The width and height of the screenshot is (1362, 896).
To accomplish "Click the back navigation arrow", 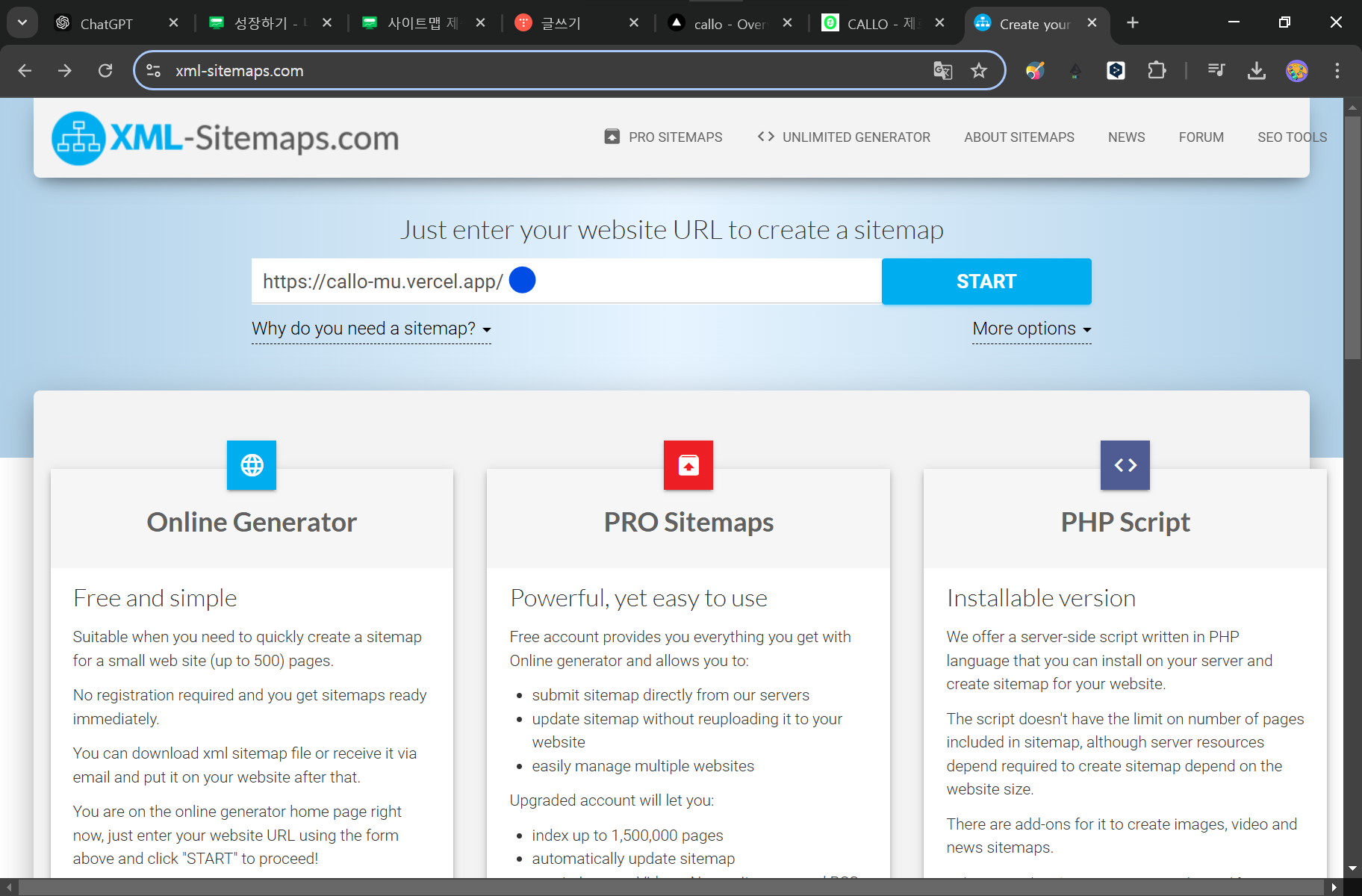I will coord(25,71).
